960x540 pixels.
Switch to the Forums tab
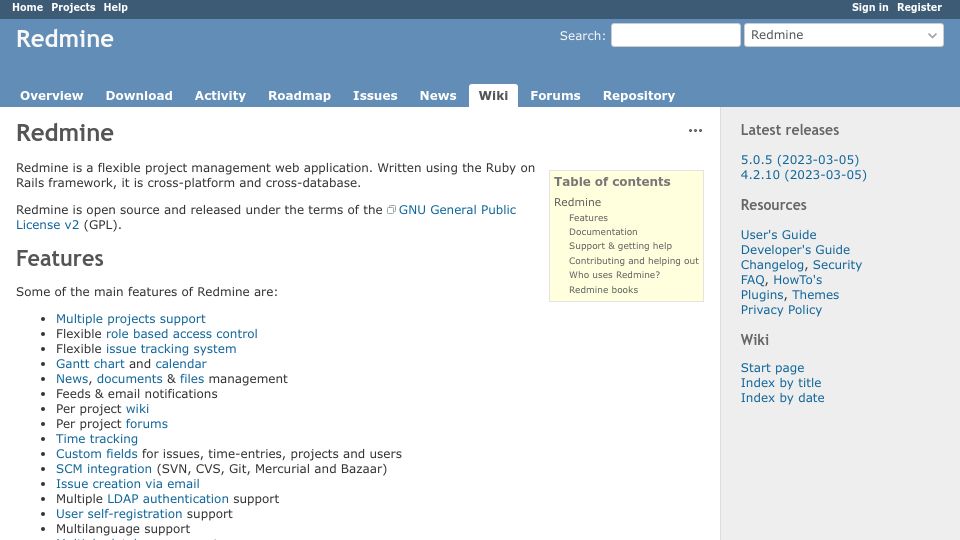(555, 96)
